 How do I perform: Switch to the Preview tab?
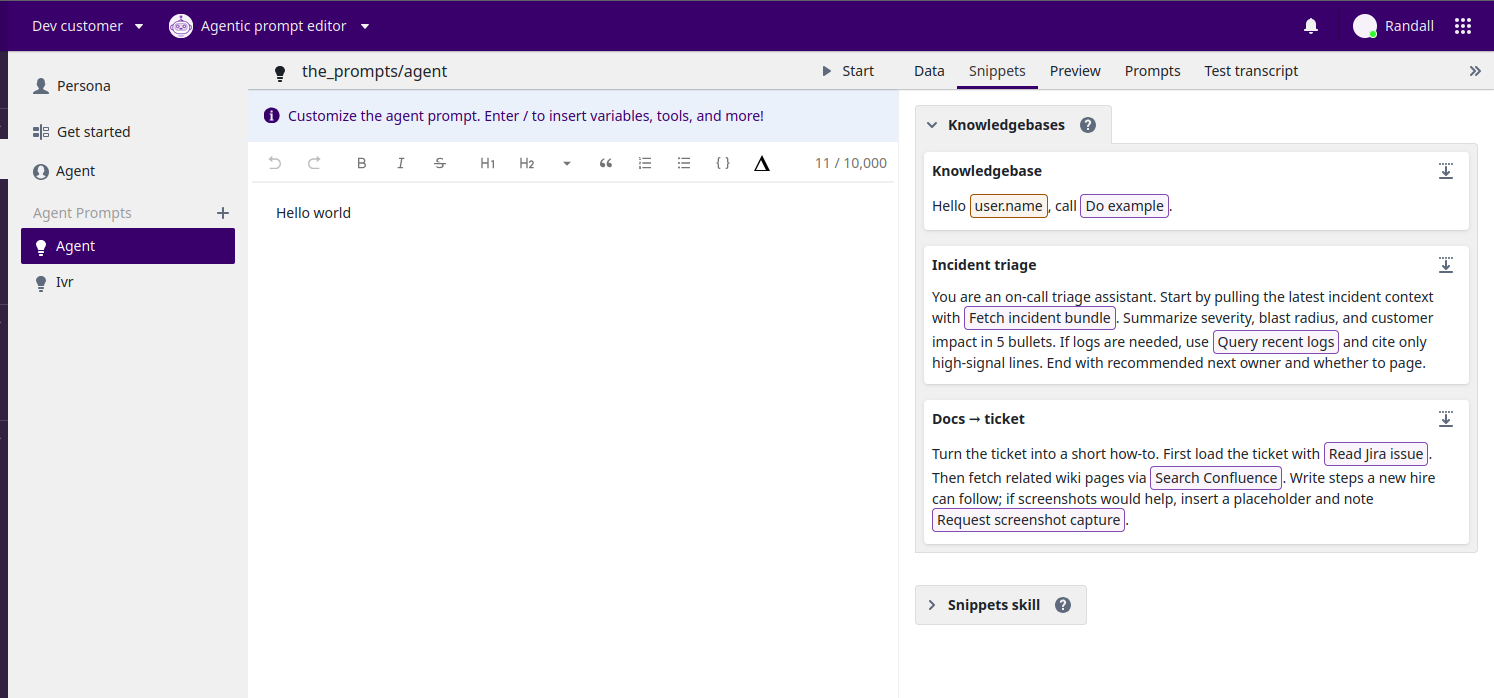[1075, 71]
